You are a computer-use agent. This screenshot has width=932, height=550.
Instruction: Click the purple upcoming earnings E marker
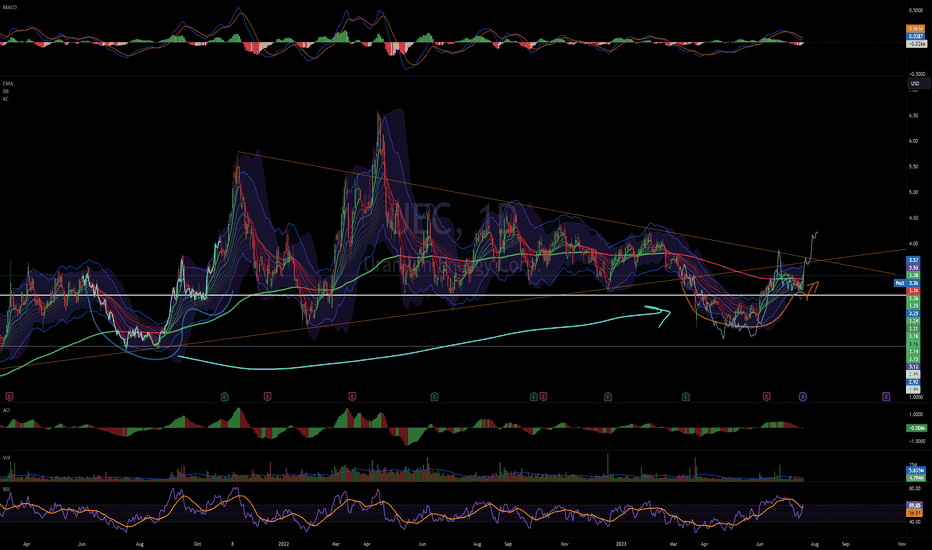(x=886, y=396)
